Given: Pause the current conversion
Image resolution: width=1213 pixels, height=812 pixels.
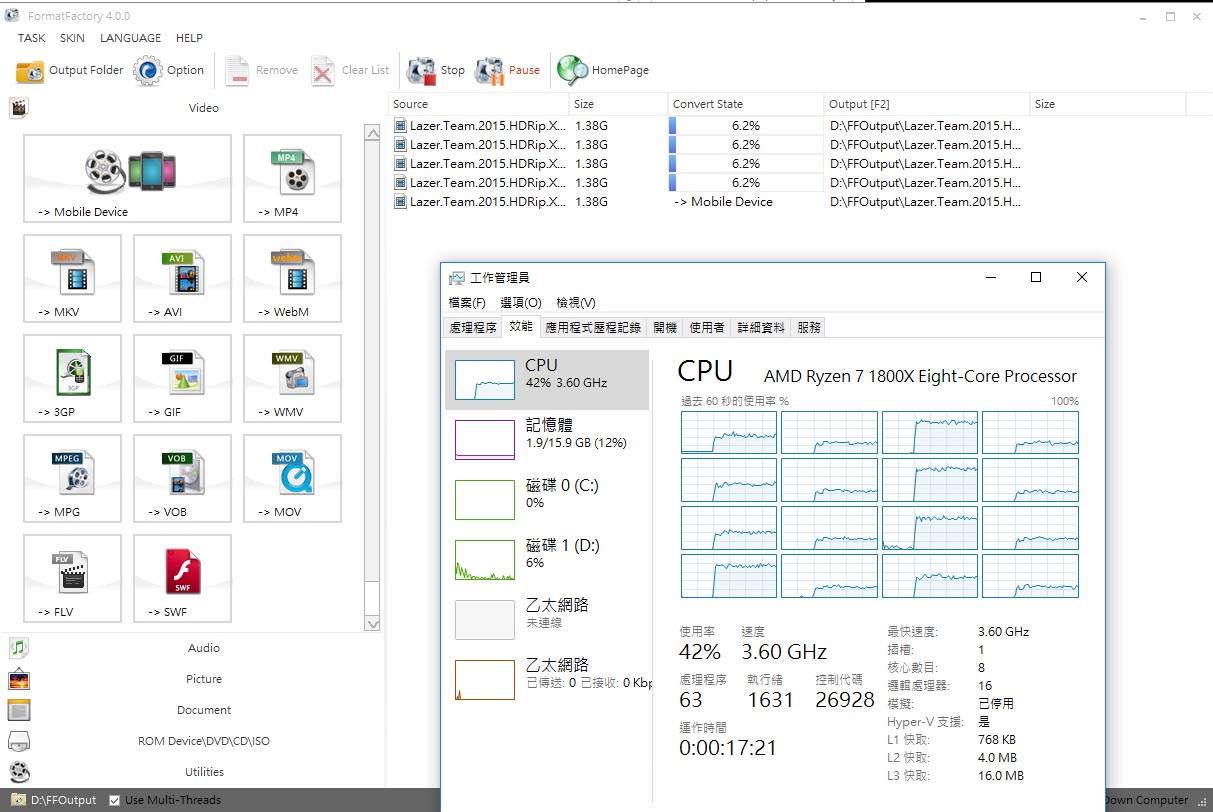Looking at the screenshot, I should (508, 70).
